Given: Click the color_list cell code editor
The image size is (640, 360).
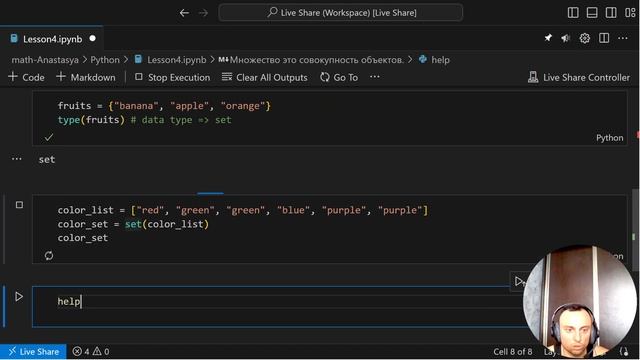Looking at the screenshot, I should click(329, 224).
